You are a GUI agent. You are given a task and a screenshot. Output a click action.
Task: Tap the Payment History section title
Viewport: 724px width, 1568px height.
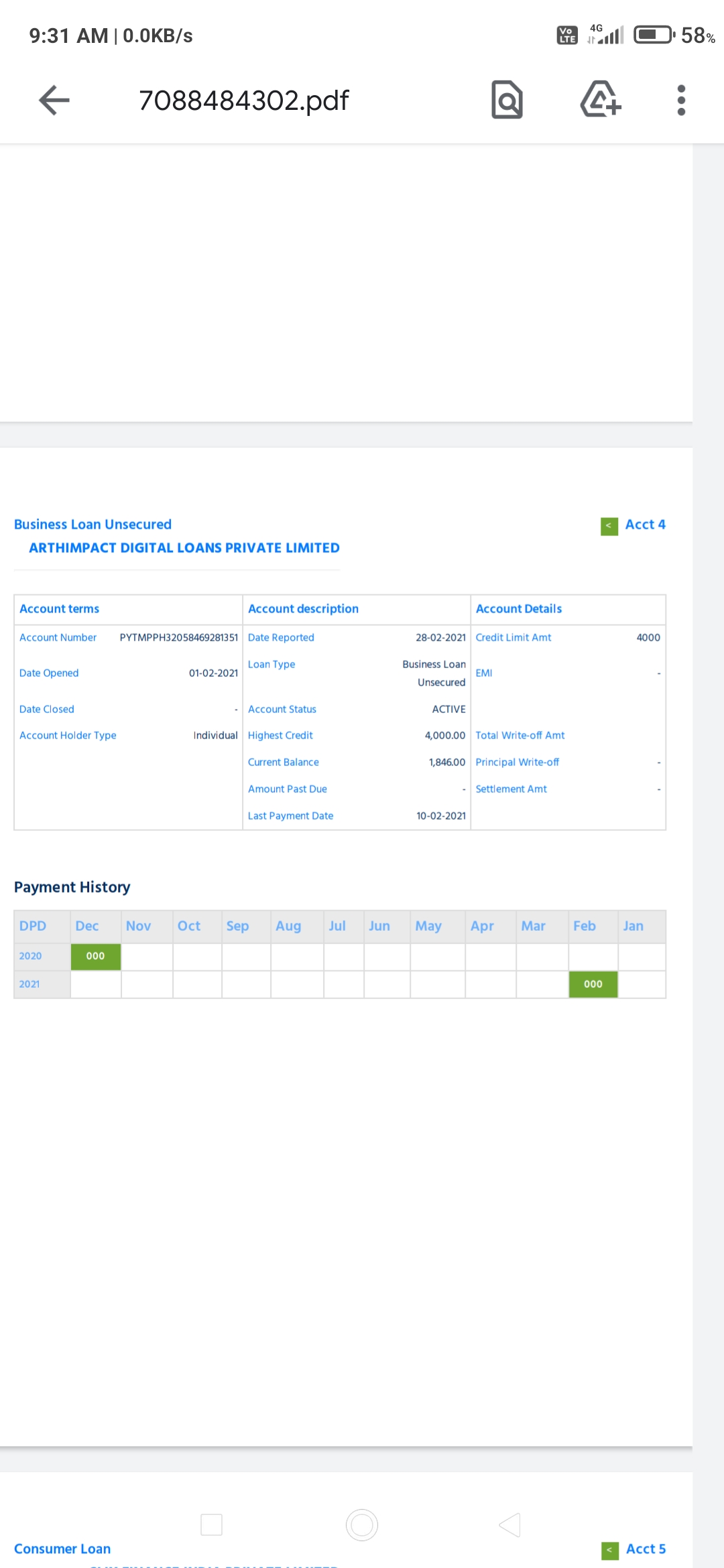pos(72,887)
